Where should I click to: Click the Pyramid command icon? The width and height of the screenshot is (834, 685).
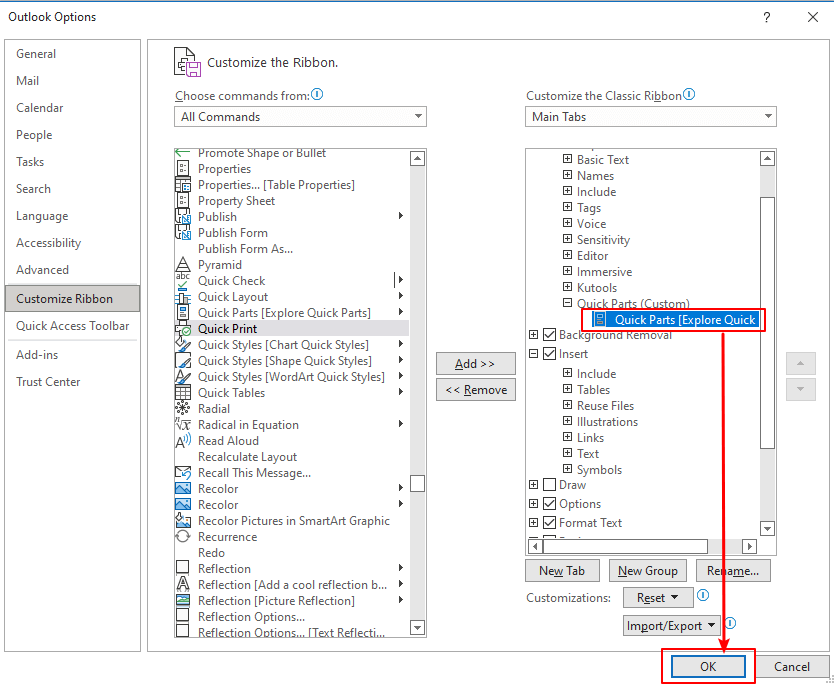click(x=183, y=265)
